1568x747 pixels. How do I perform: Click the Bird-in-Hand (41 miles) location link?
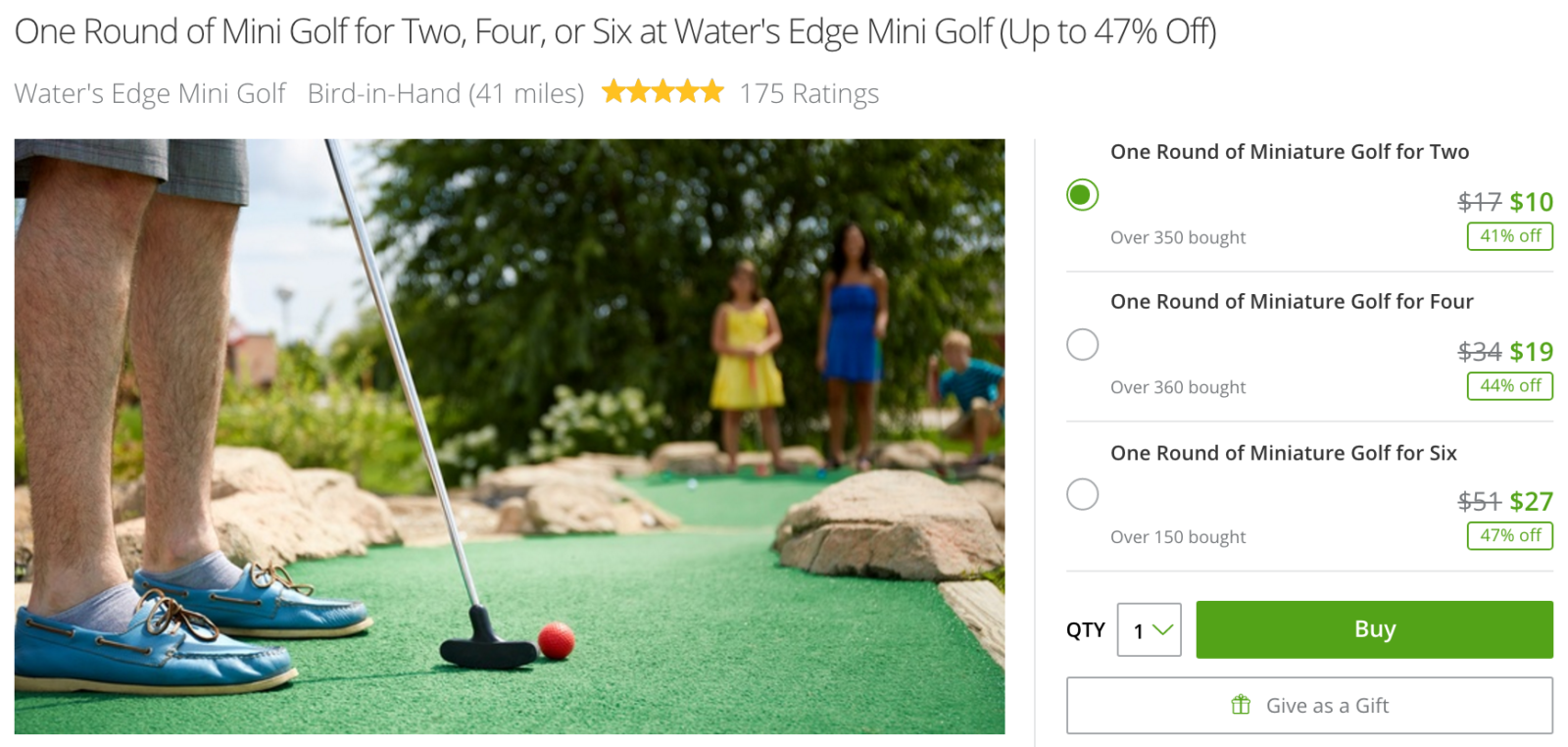446,93
